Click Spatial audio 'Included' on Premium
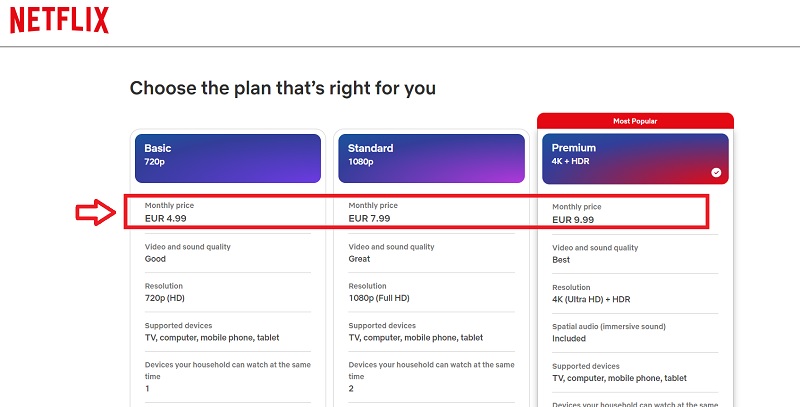This screenshot has width=800, height=407. point(569,339)
